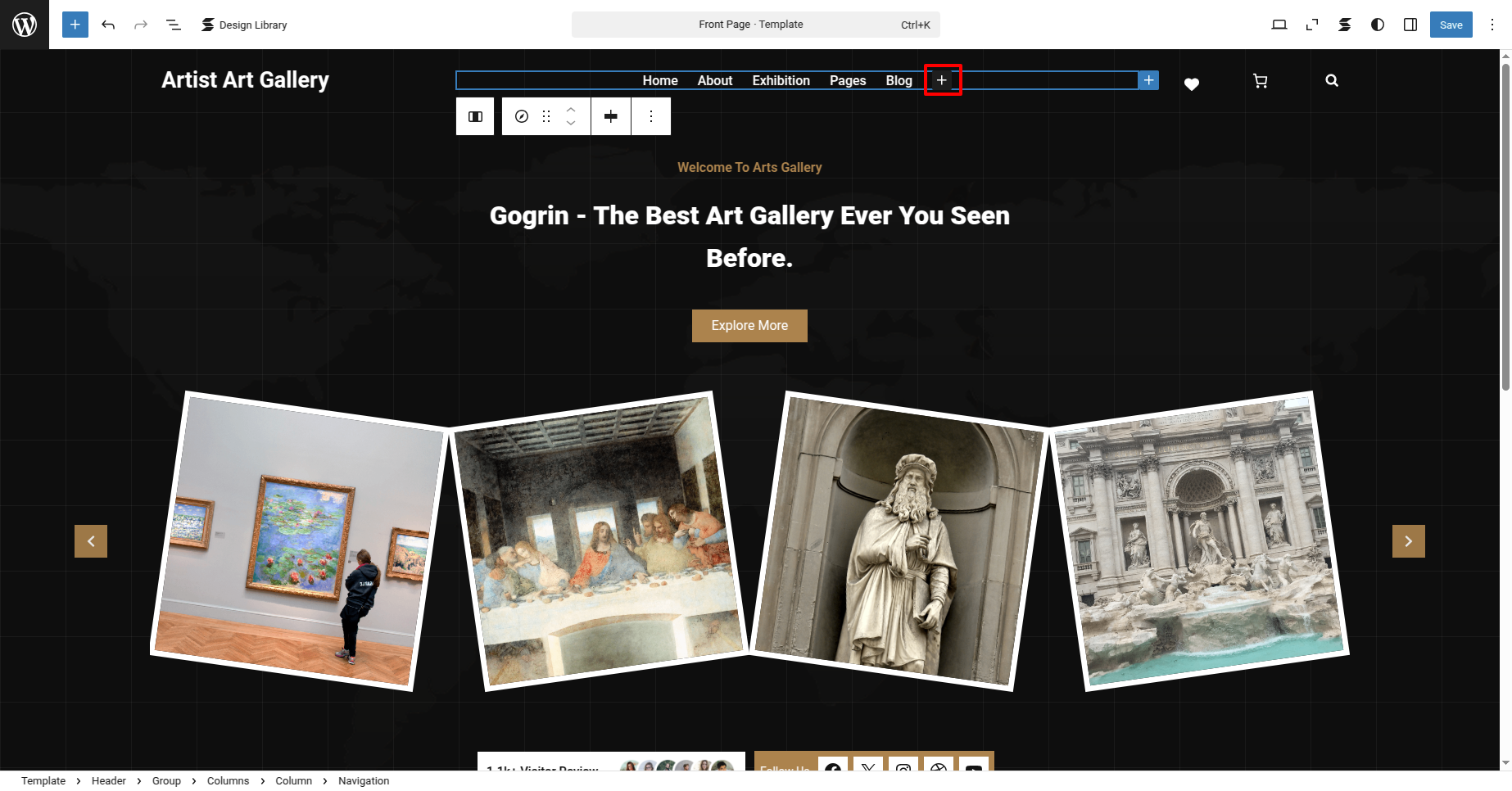Redo the last undone change
The width and height of the screenshot is (1512, 791).
141,25
